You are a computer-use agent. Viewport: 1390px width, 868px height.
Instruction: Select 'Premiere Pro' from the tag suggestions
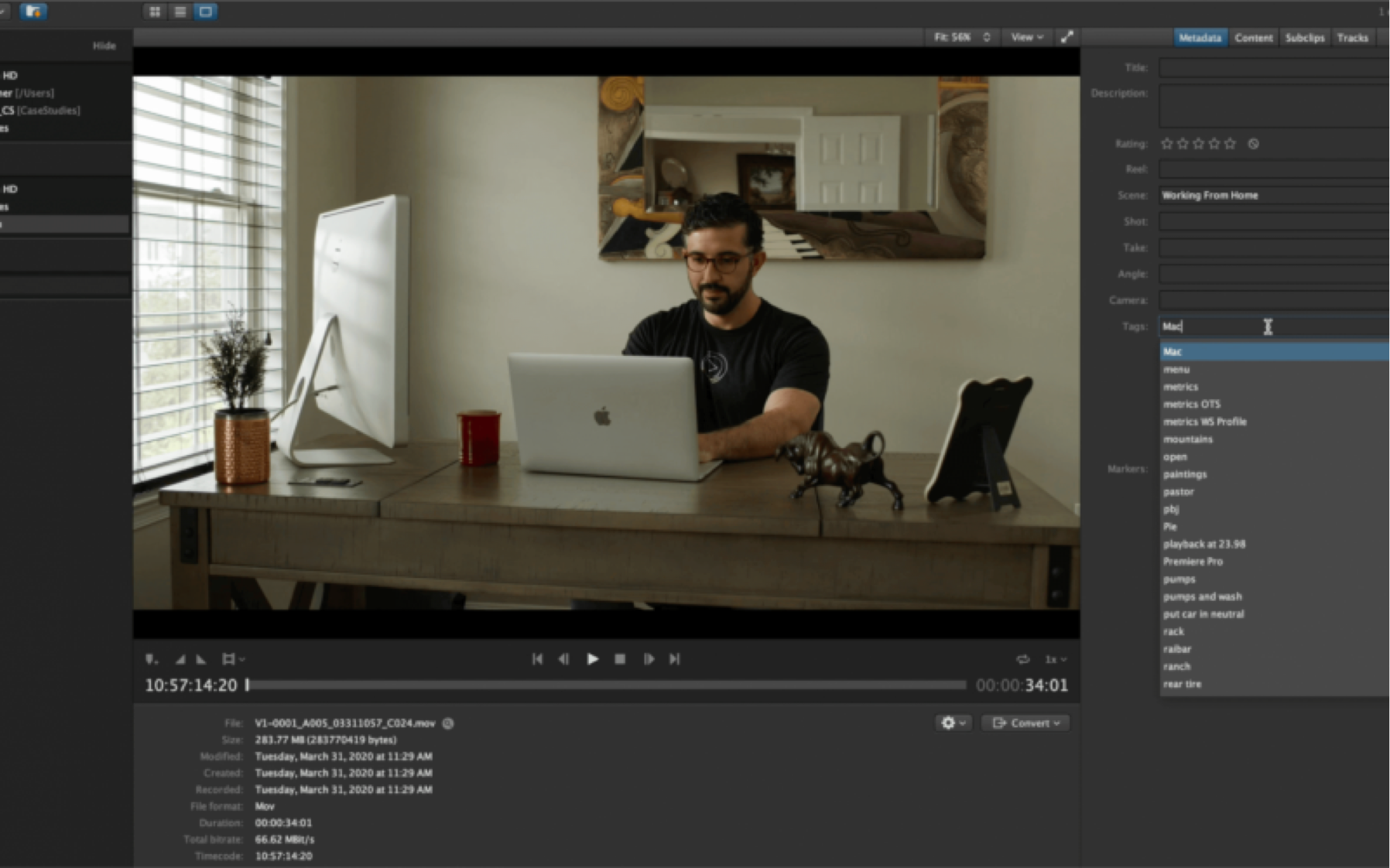point(1193,562)
